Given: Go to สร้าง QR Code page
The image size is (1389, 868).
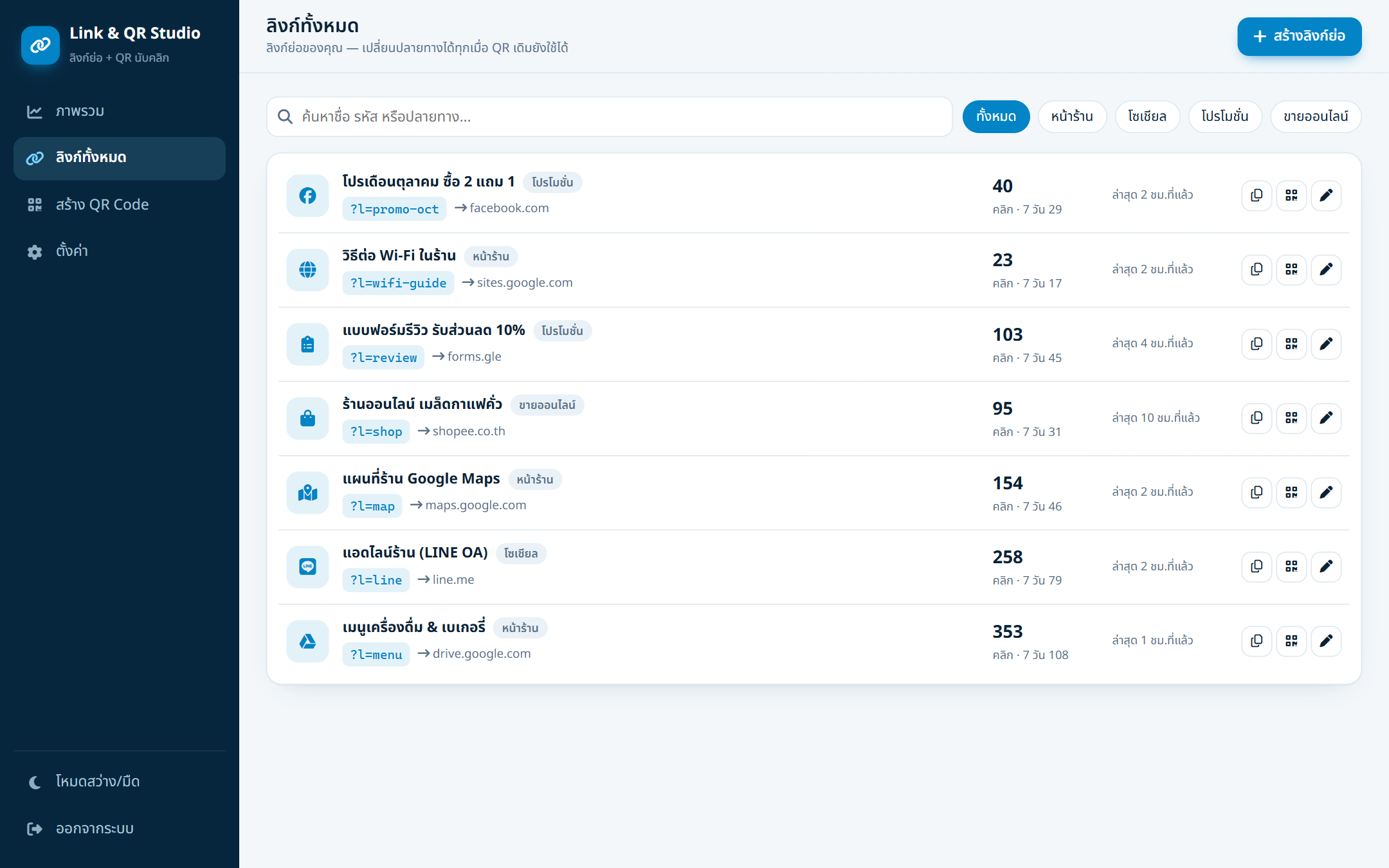Looking at the screenshot, I should [120, 204].
